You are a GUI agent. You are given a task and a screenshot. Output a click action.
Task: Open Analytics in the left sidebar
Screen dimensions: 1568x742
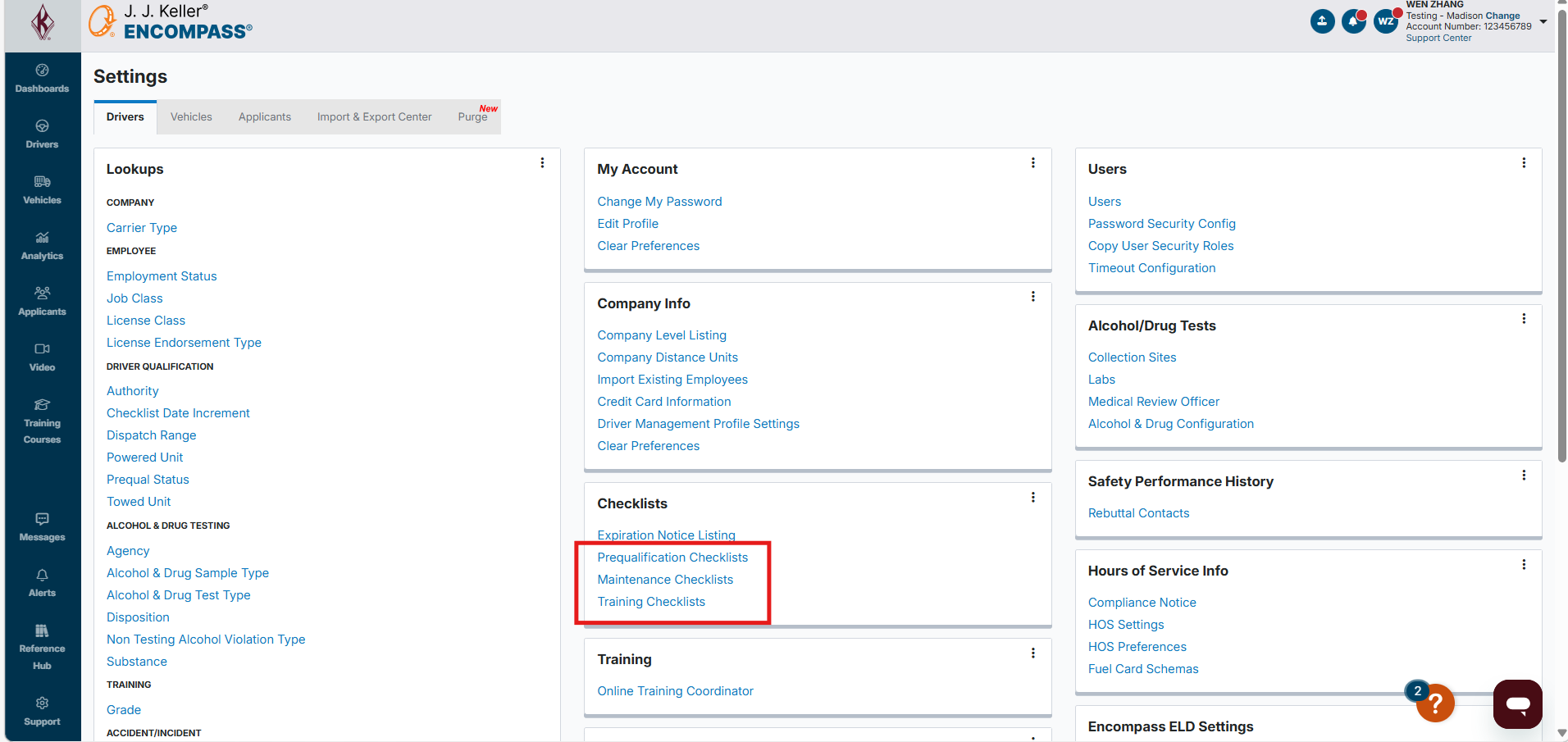(x=43, y=246)
